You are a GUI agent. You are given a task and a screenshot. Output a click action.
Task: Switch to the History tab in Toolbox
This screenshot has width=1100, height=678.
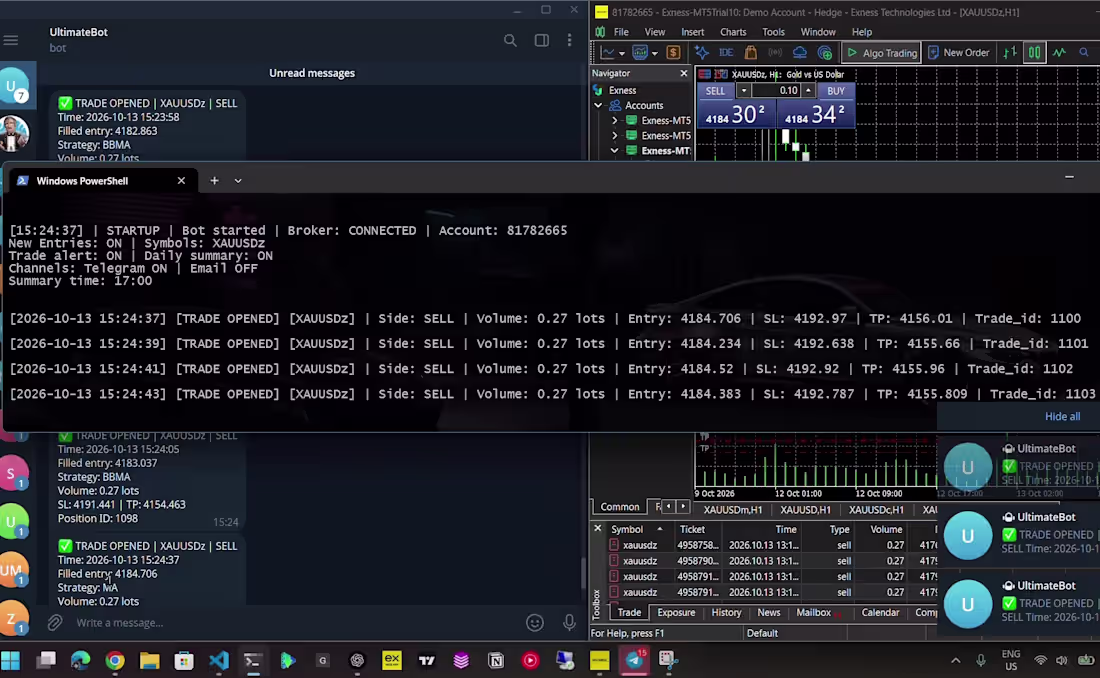[x=726, y=612]
